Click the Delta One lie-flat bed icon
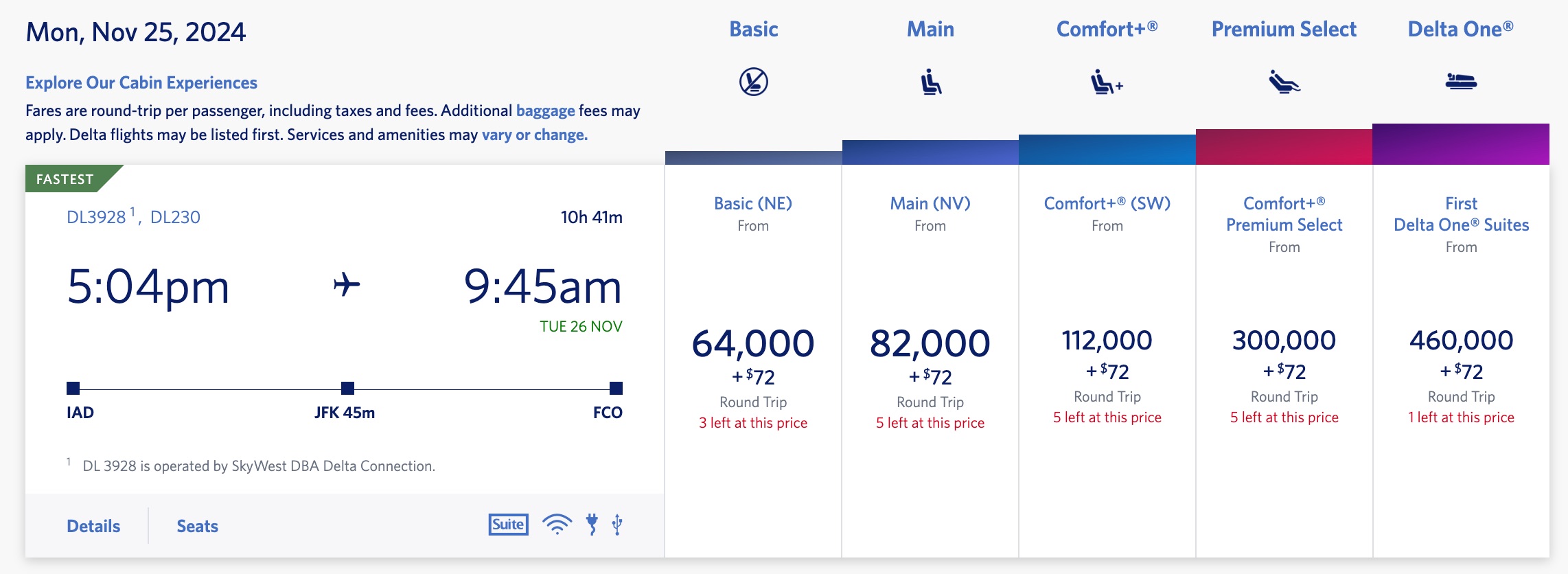The height and width of the screenshot is (574, 1568). [1460, 82]
